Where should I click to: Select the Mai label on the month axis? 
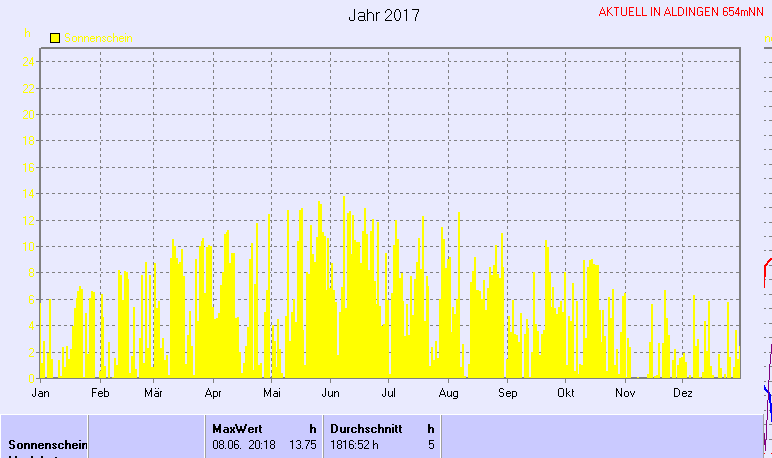pos(270,394)
